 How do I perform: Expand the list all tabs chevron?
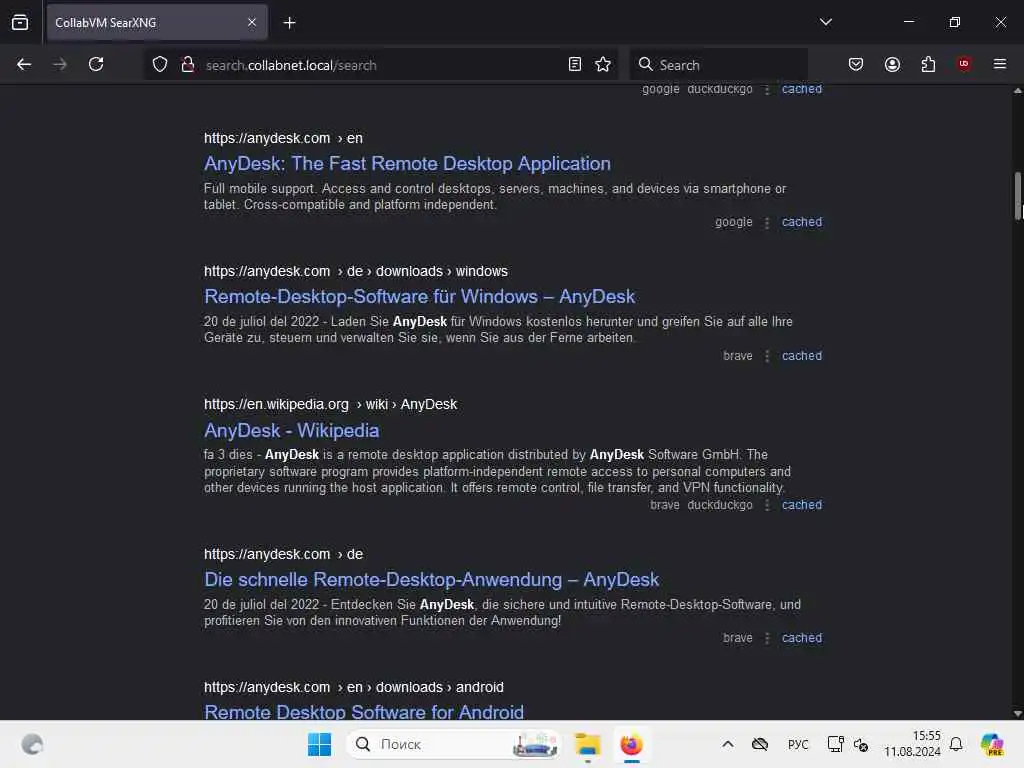[x=825, y=22]
